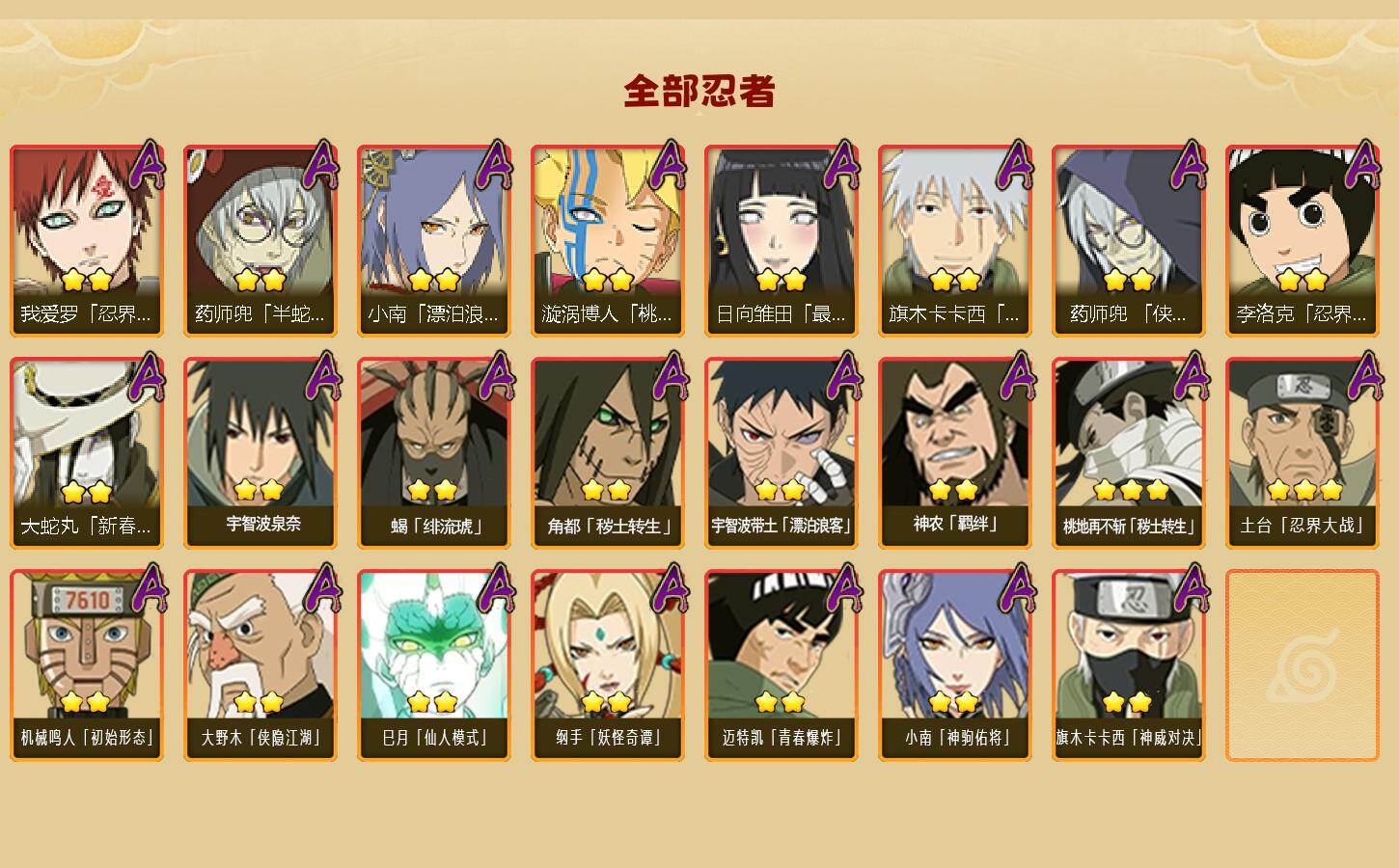The image size is (1399, 868).
Task: Choose the 漩涡博人 ninja portrait
Action: [608, 241]
